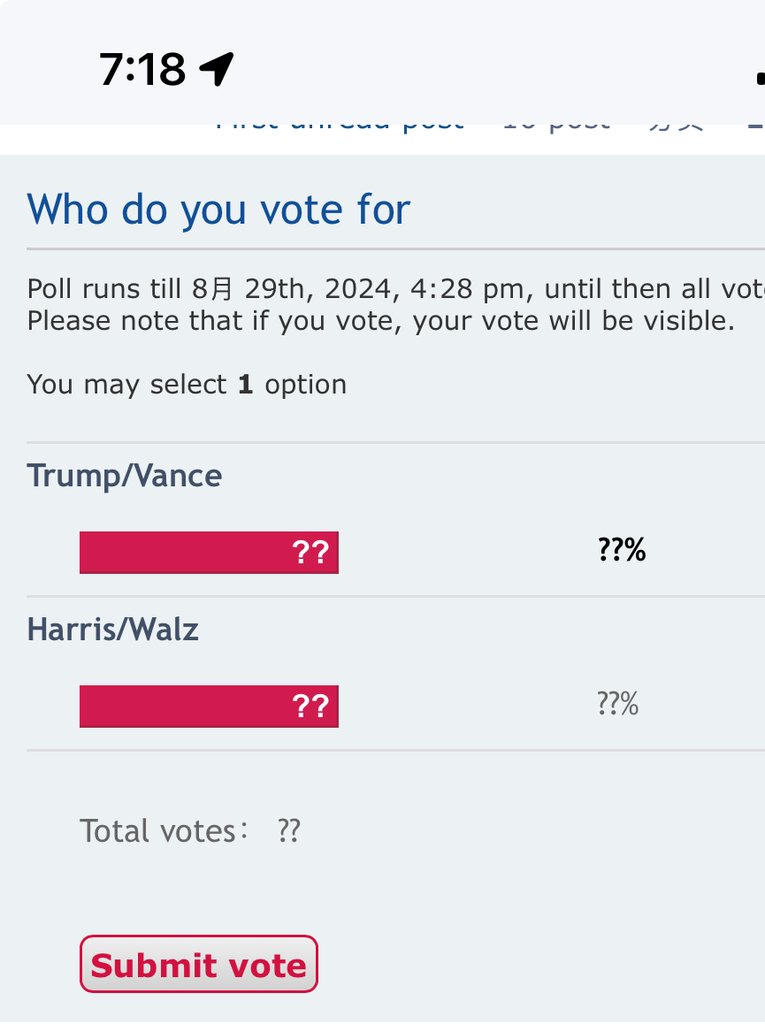Select the Trump/Vance poll option

pos(124,475)
